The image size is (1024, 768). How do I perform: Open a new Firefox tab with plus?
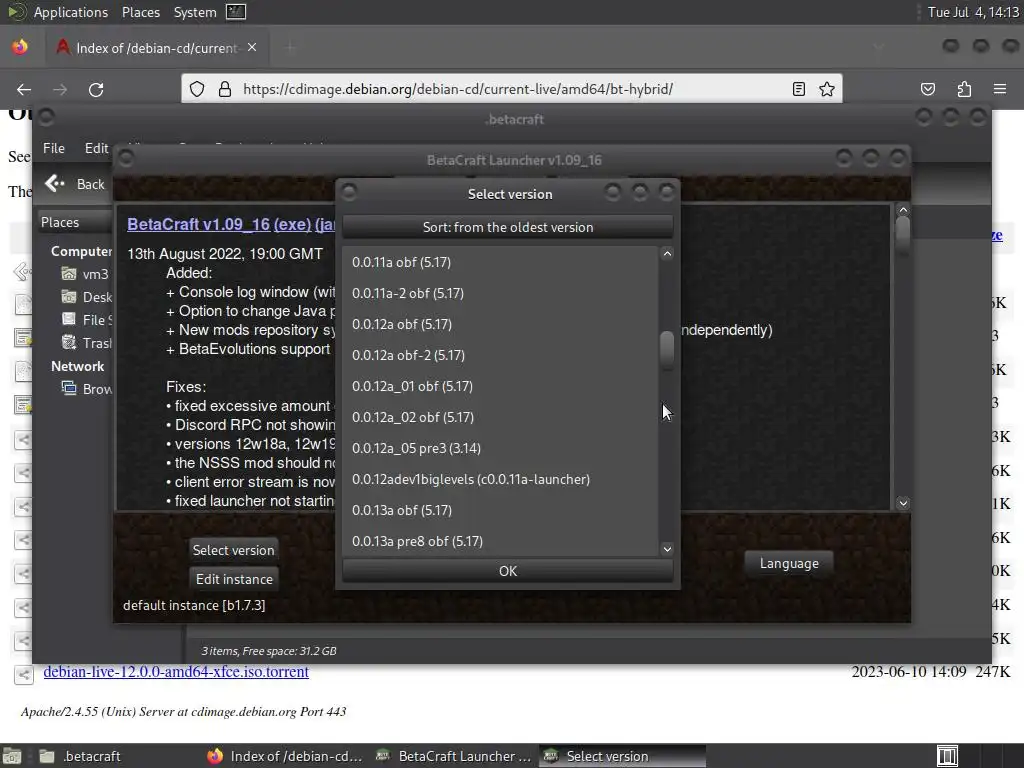pyautogui.click(x=291, y=48)
